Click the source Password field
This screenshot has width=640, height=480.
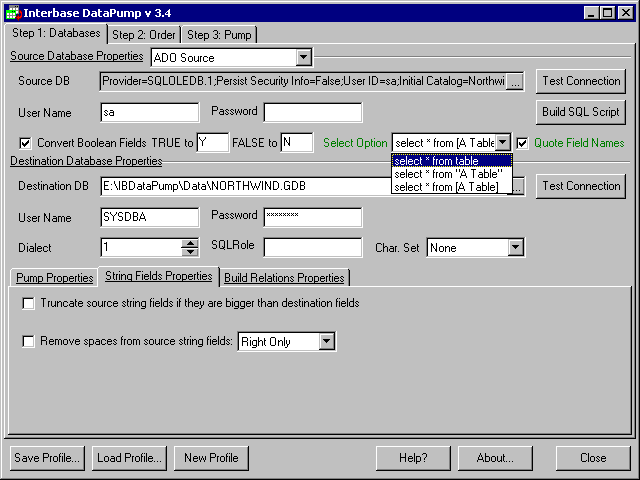[x=313, y=113]
